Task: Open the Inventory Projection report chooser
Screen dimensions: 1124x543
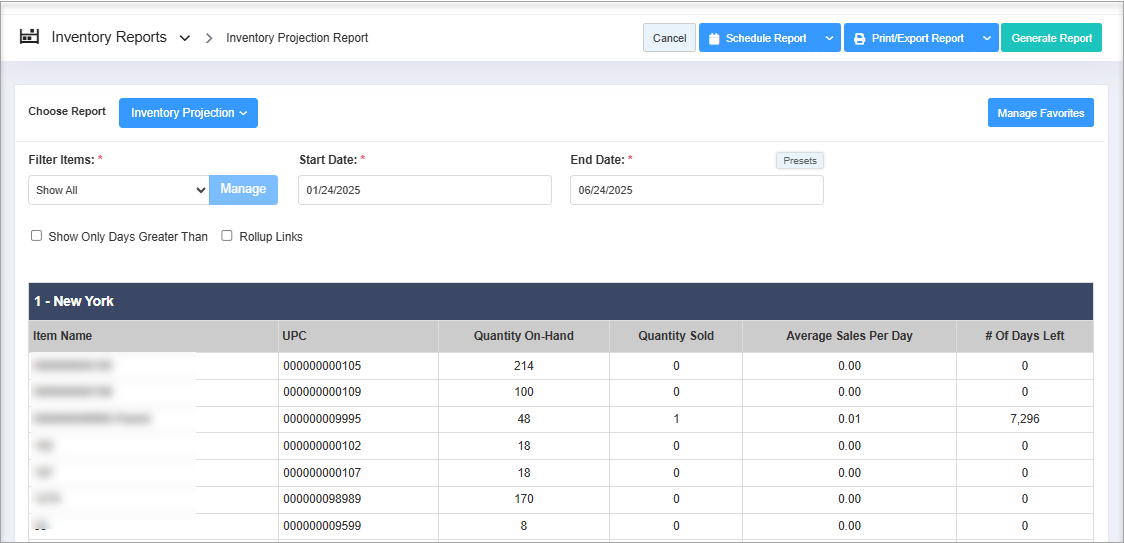Action: point(188,113)
